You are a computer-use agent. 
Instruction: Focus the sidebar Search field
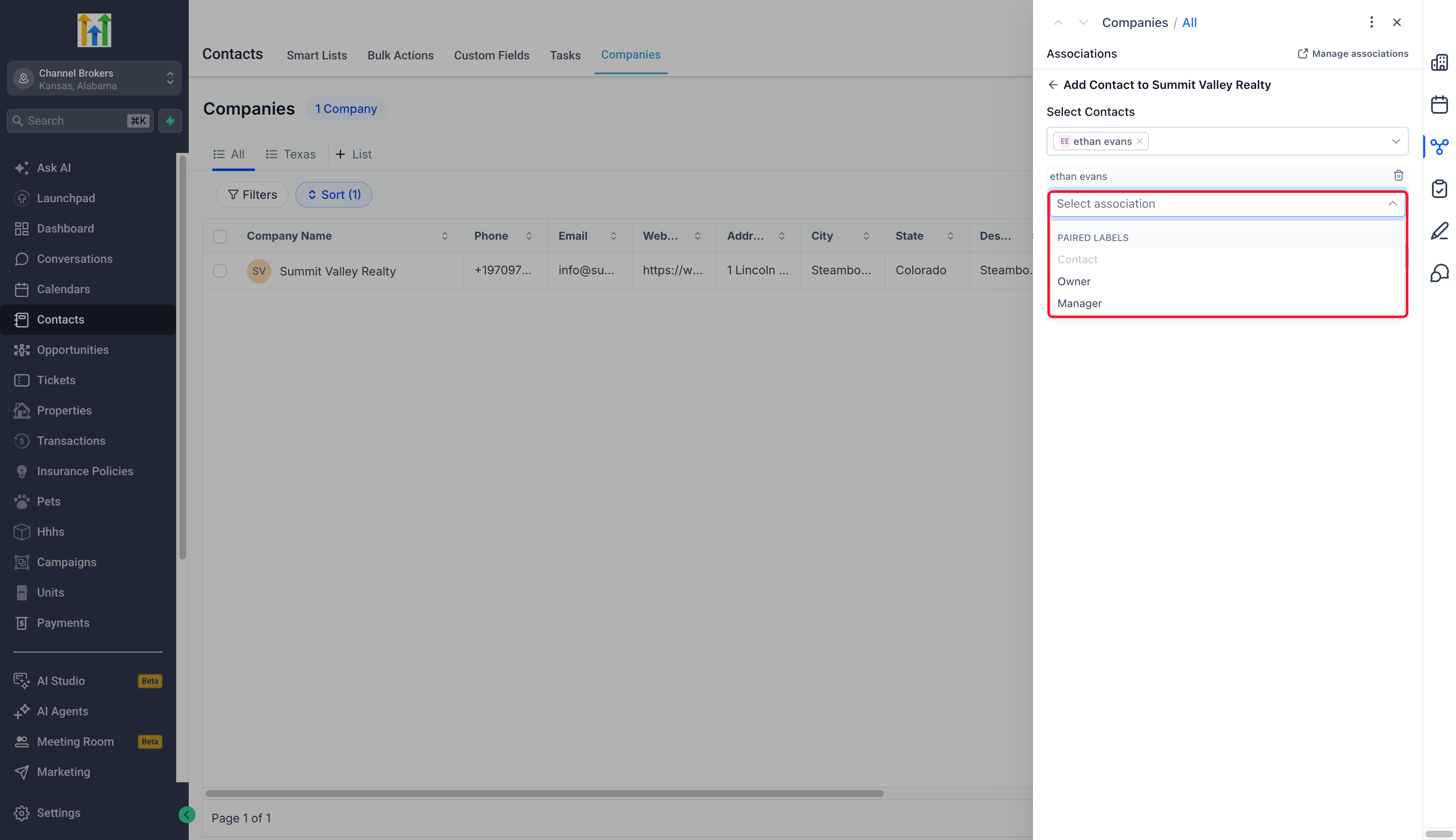coord(80,120)
